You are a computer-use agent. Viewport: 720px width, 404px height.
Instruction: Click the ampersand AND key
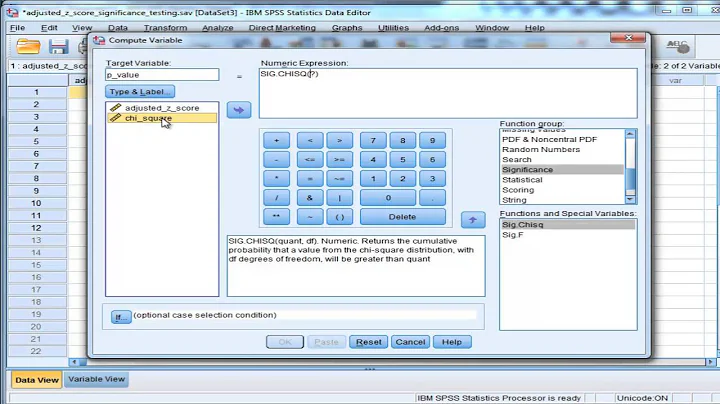click(x=310, y=198)
